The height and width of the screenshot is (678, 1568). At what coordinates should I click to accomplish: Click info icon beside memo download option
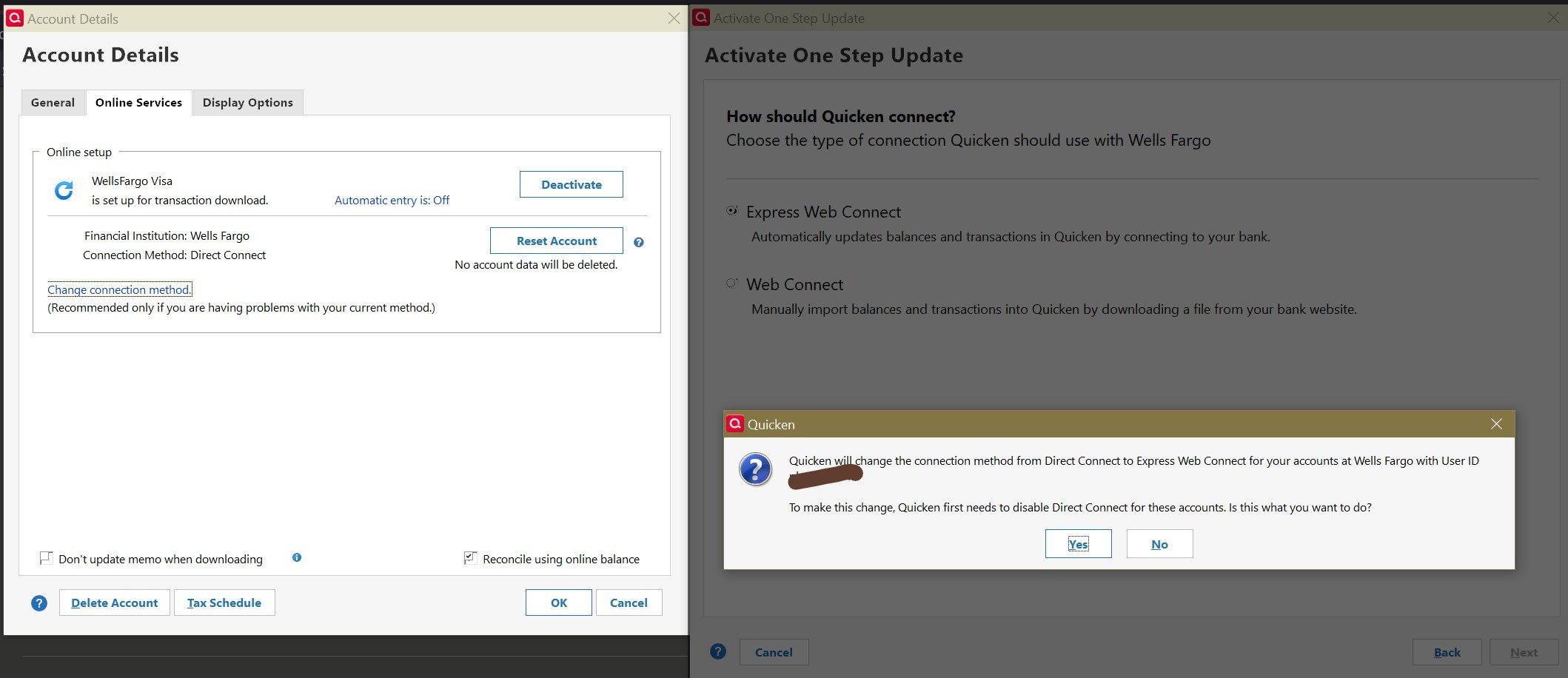tap(297, 557)
